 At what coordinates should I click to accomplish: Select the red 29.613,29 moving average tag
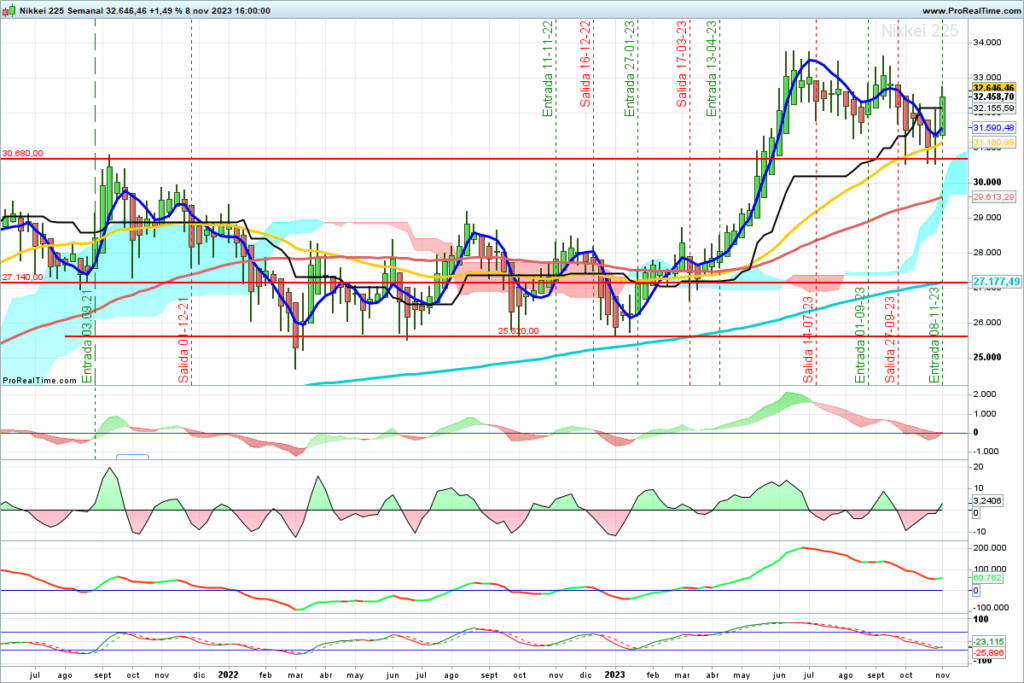point(993,197)
